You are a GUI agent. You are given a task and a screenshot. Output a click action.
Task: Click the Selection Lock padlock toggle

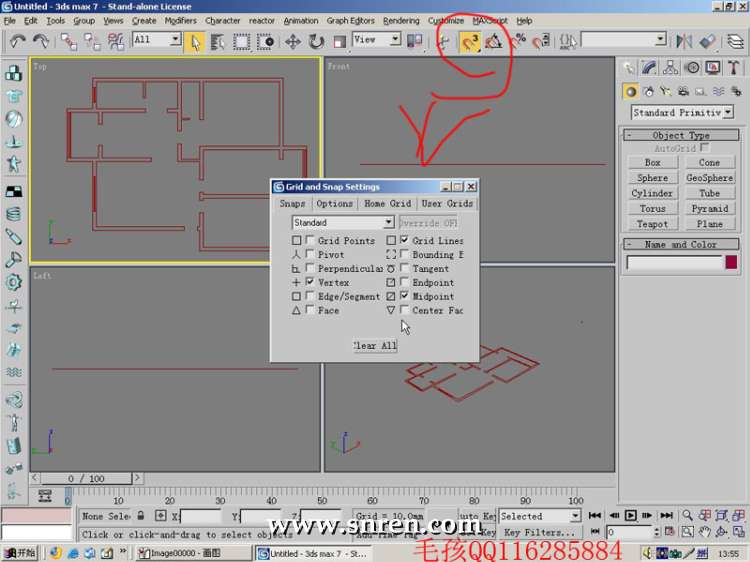click(x=141, y=516)
